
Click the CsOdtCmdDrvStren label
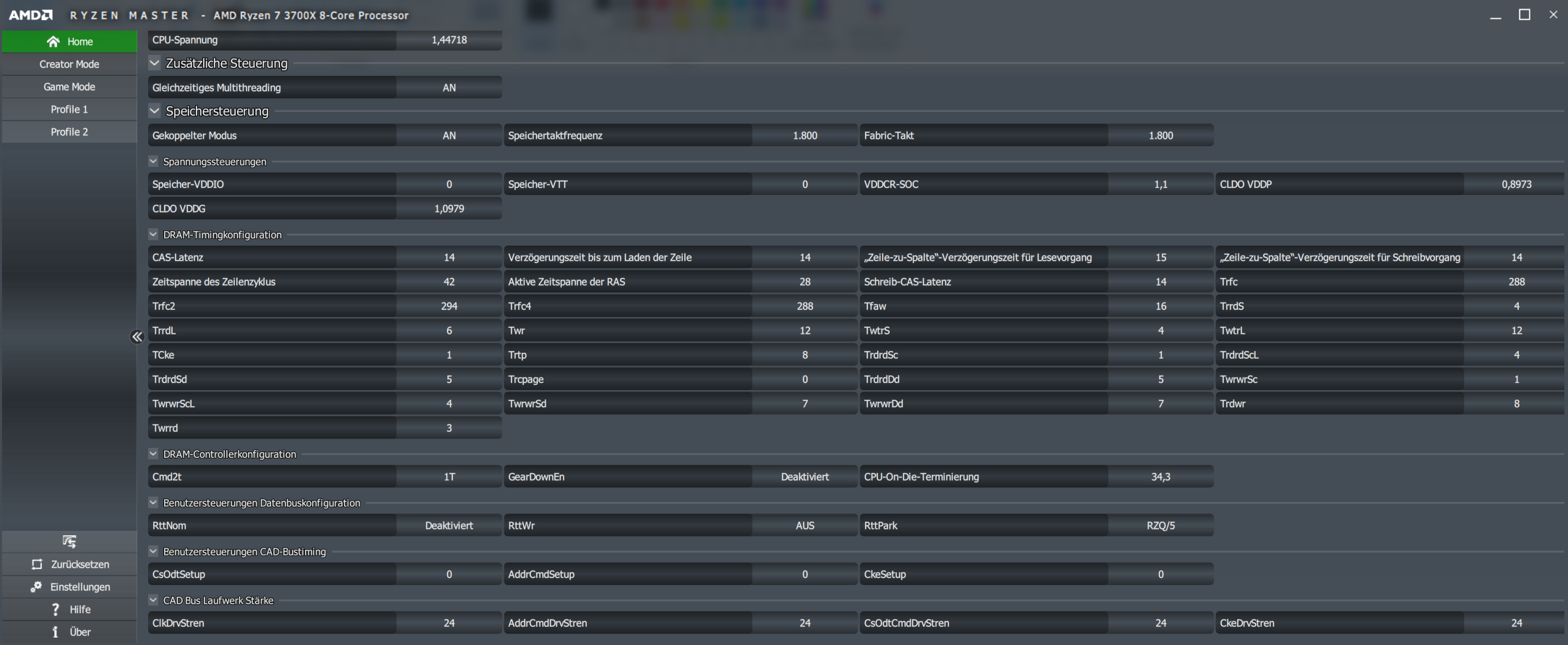coord(906,623)
